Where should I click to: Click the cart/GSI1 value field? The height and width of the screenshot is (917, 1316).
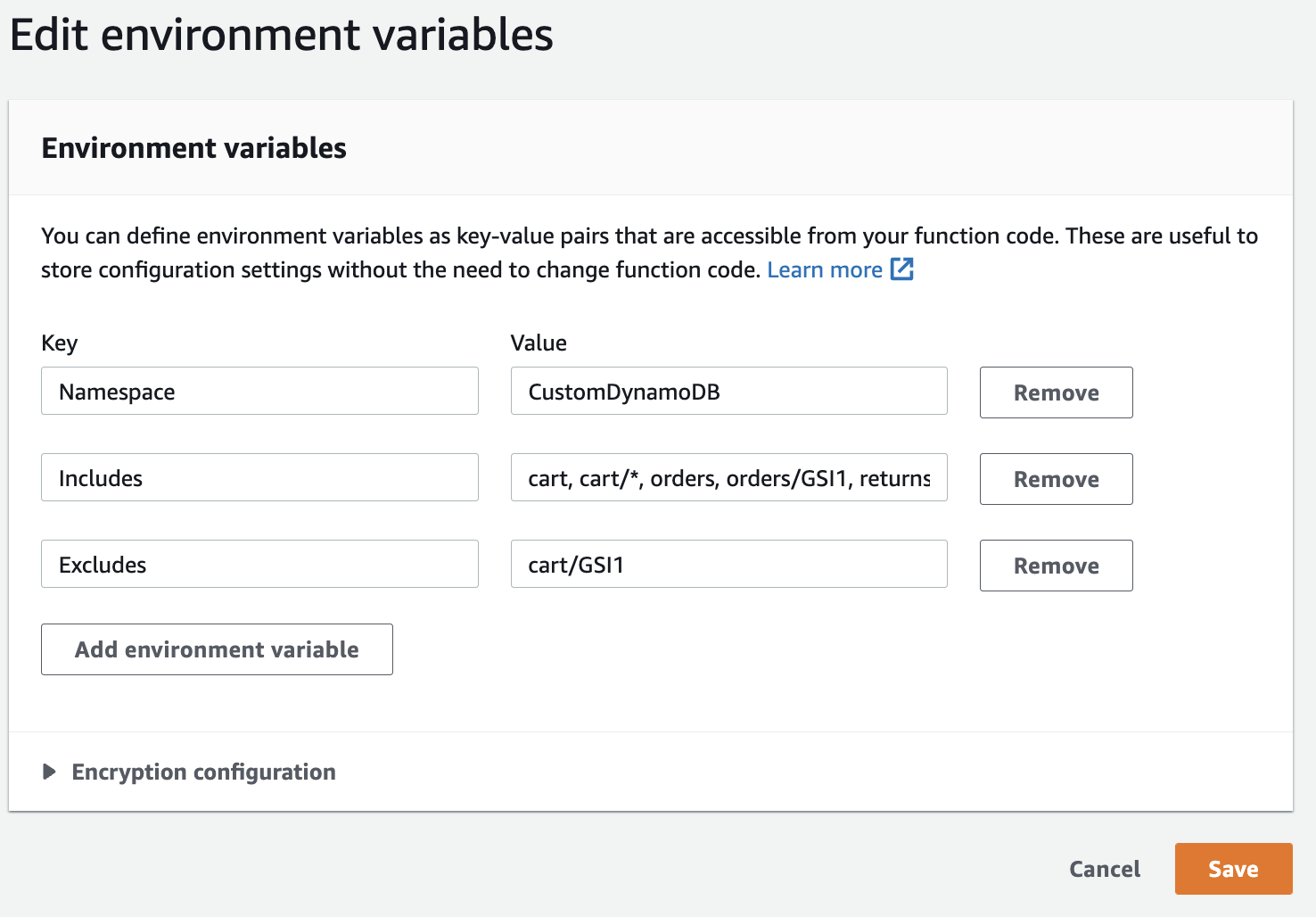tap(728, 564)
